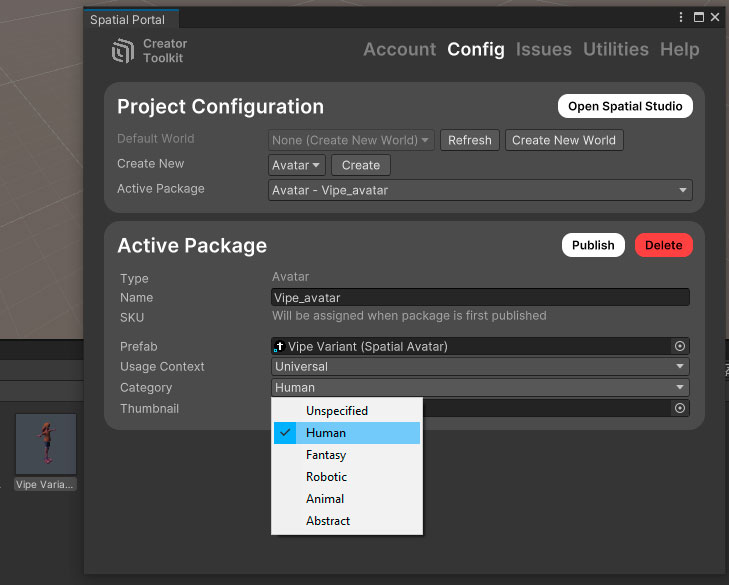Image resolution: width=729 pixels, height=585 pixels.
Task: Switch to the Issues tab
Action: [543, 49]
